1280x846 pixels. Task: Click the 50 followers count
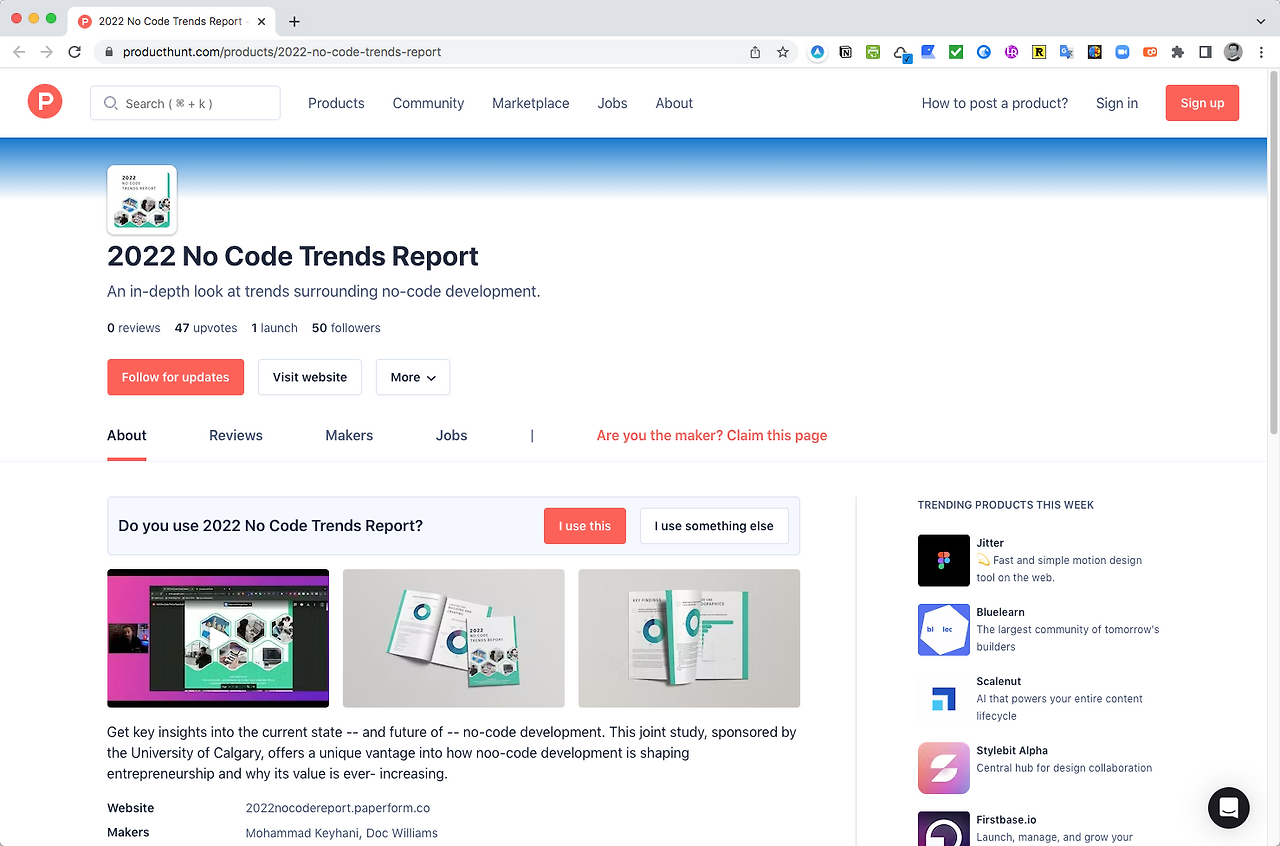point(346,328)
